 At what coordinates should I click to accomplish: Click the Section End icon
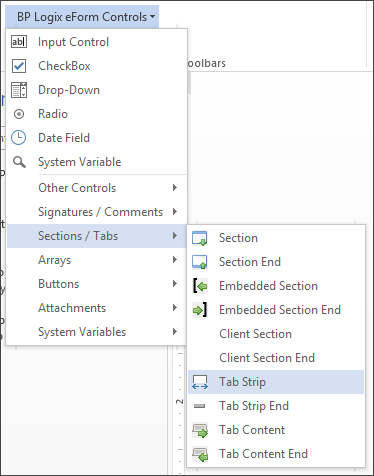[200, 262]
